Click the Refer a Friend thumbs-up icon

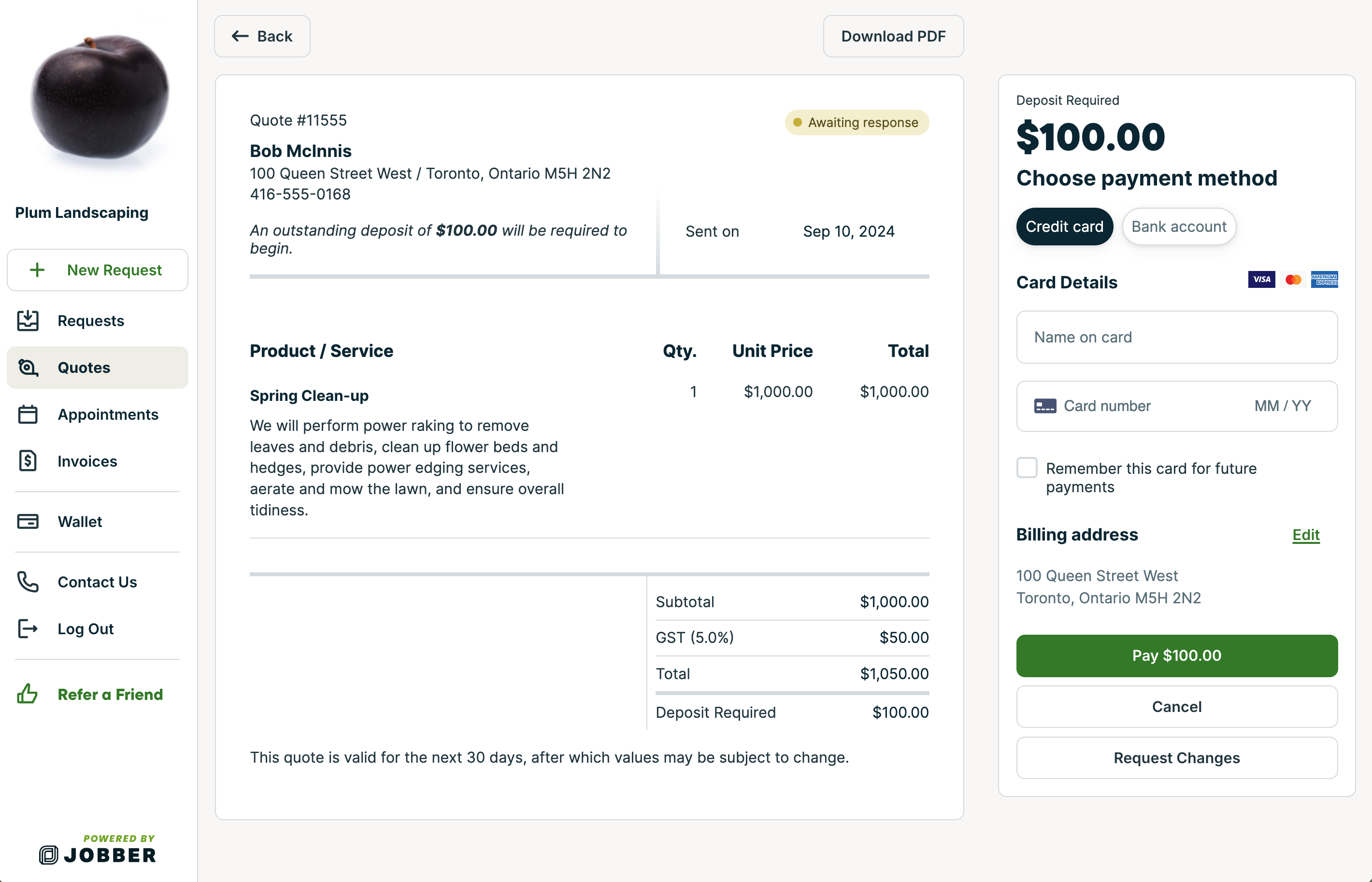point(28,694)
